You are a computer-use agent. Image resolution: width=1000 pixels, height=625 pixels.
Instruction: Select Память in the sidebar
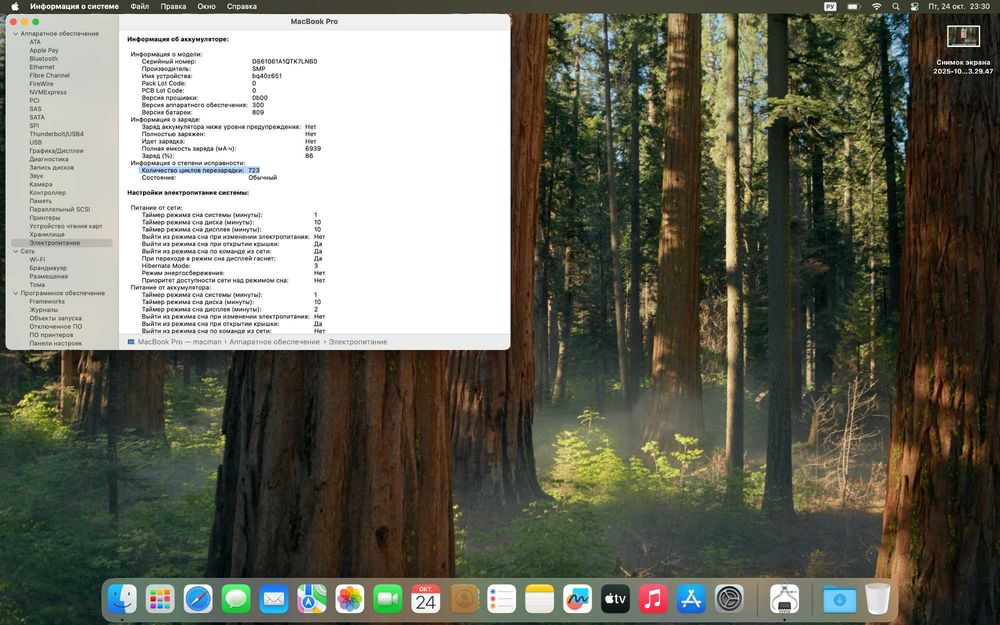40,201
